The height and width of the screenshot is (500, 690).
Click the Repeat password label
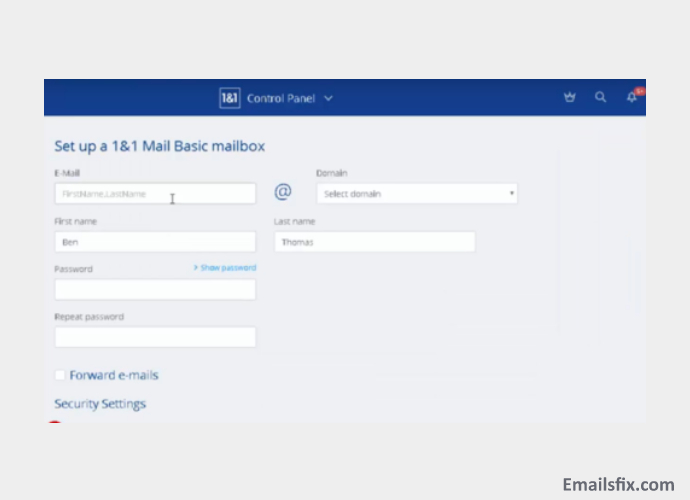tap(89, 317)
